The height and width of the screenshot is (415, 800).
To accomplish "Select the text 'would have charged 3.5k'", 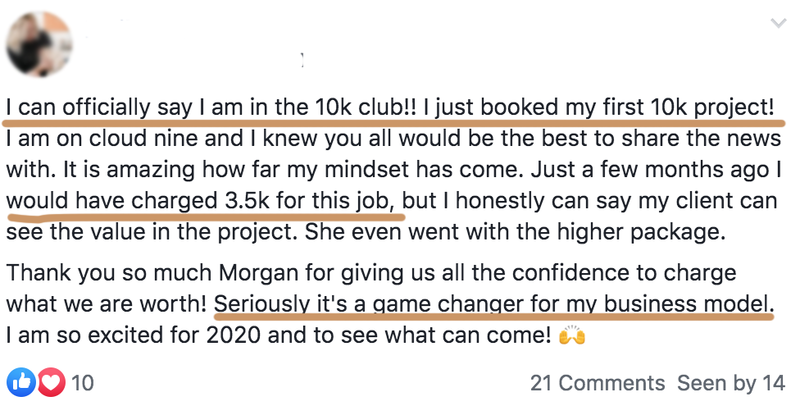I will pyautogui.click(x=138, y=201).
